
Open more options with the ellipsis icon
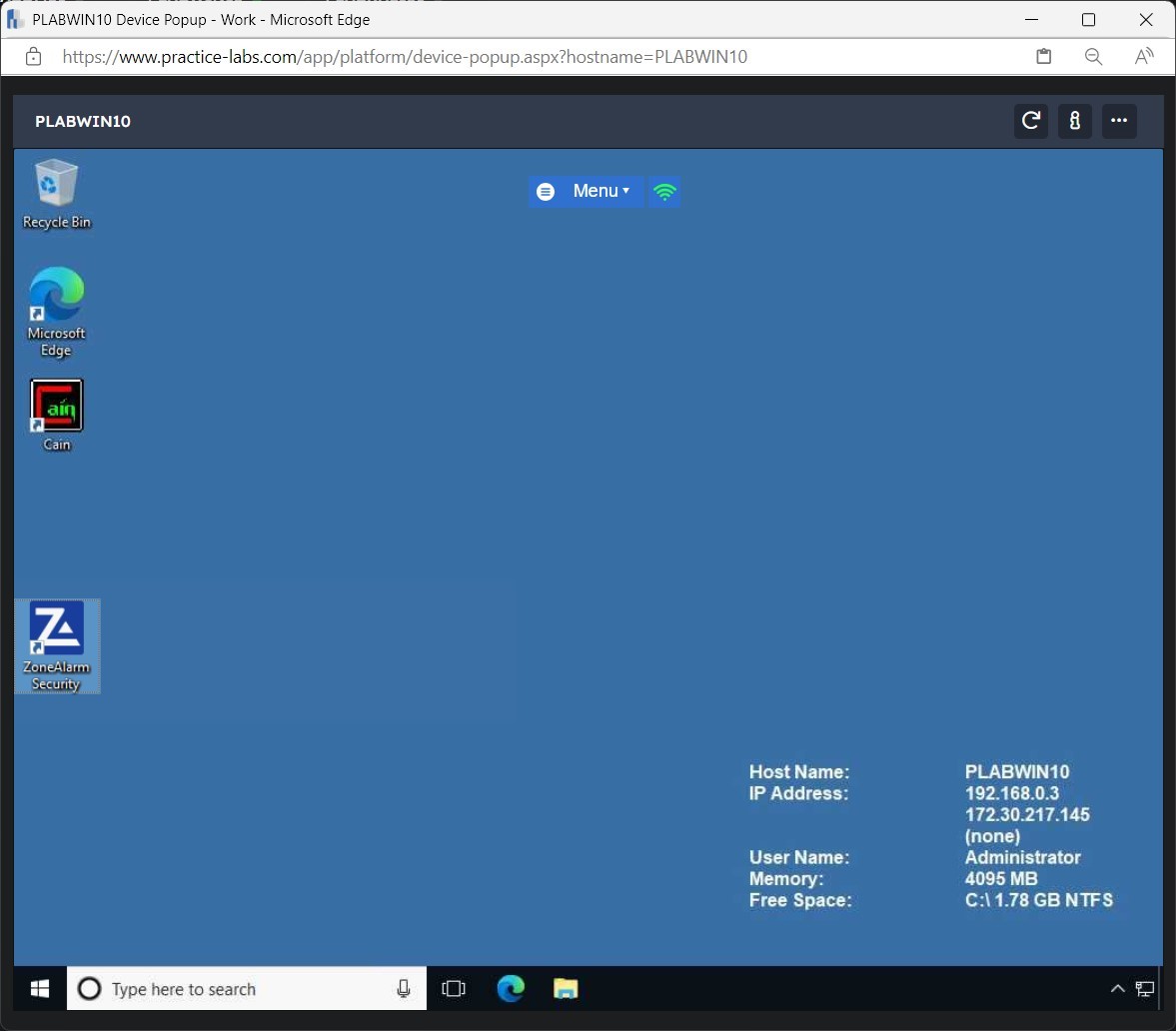(1119, 121)
